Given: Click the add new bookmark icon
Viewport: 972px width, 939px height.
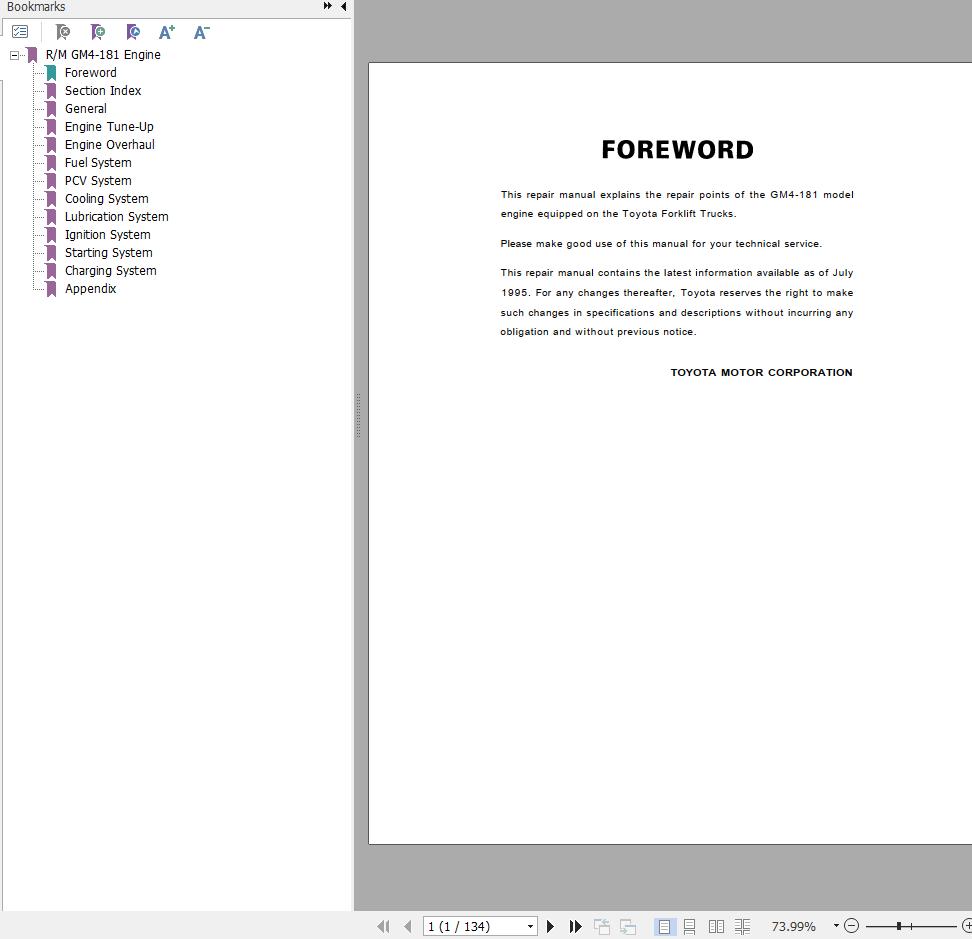Looking at the screenshot, I should point(97,32).
